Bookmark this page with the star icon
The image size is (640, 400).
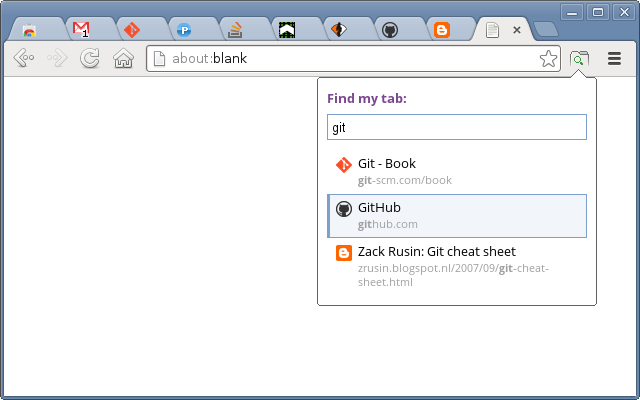tap(548, 59)
